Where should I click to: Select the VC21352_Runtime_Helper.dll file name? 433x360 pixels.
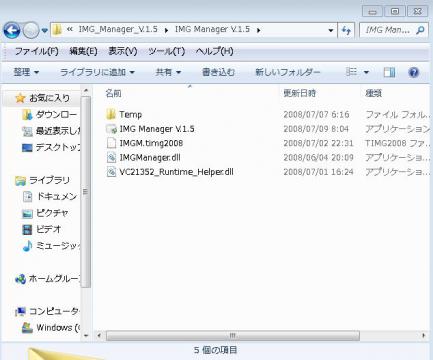tap(176, 172)
